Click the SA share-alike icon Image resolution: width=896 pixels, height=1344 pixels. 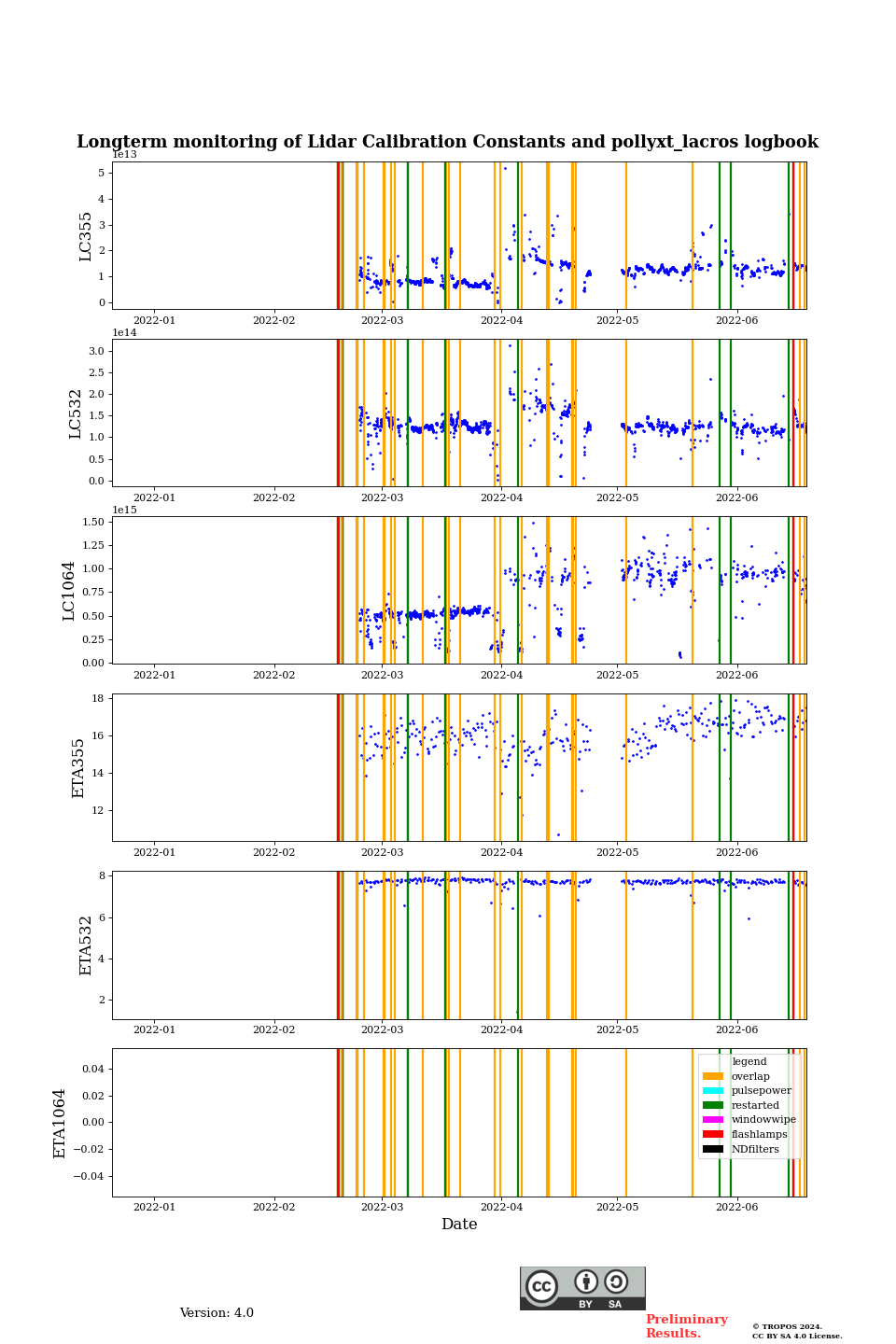[616, 1281]
